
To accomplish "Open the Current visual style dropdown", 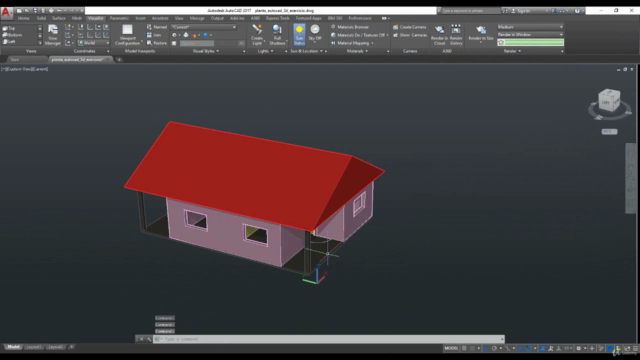I will click(204, 27).
